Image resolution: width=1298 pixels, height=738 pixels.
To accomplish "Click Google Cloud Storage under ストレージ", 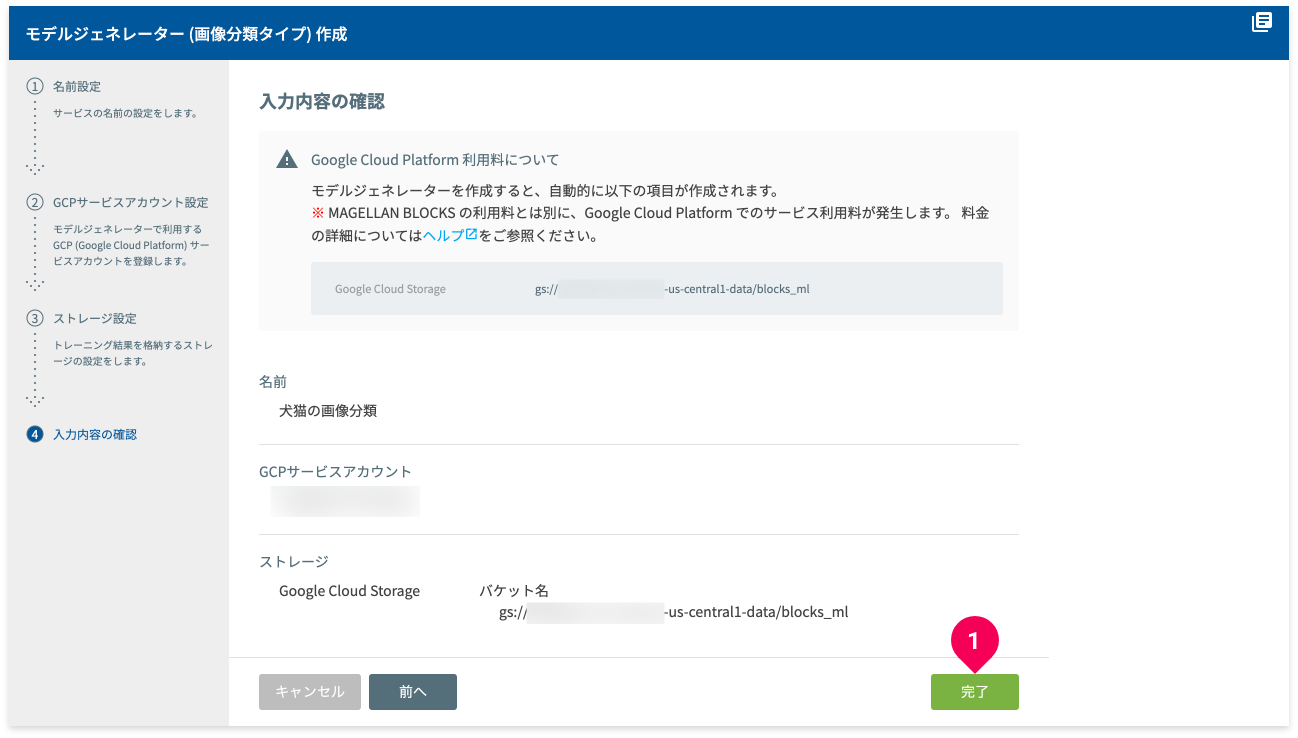I will click(x=350, y=591).
